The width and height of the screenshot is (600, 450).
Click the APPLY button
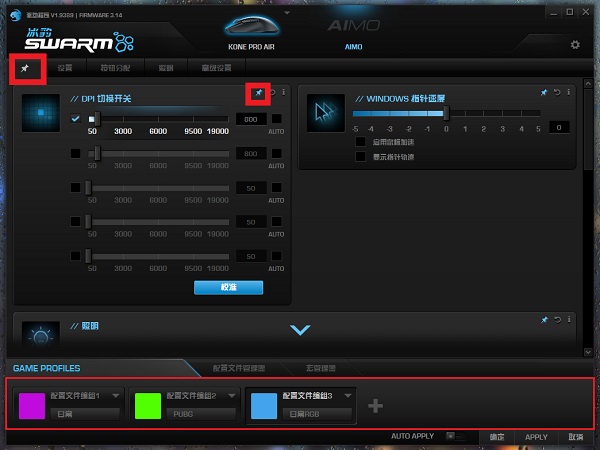coord(536,437)
